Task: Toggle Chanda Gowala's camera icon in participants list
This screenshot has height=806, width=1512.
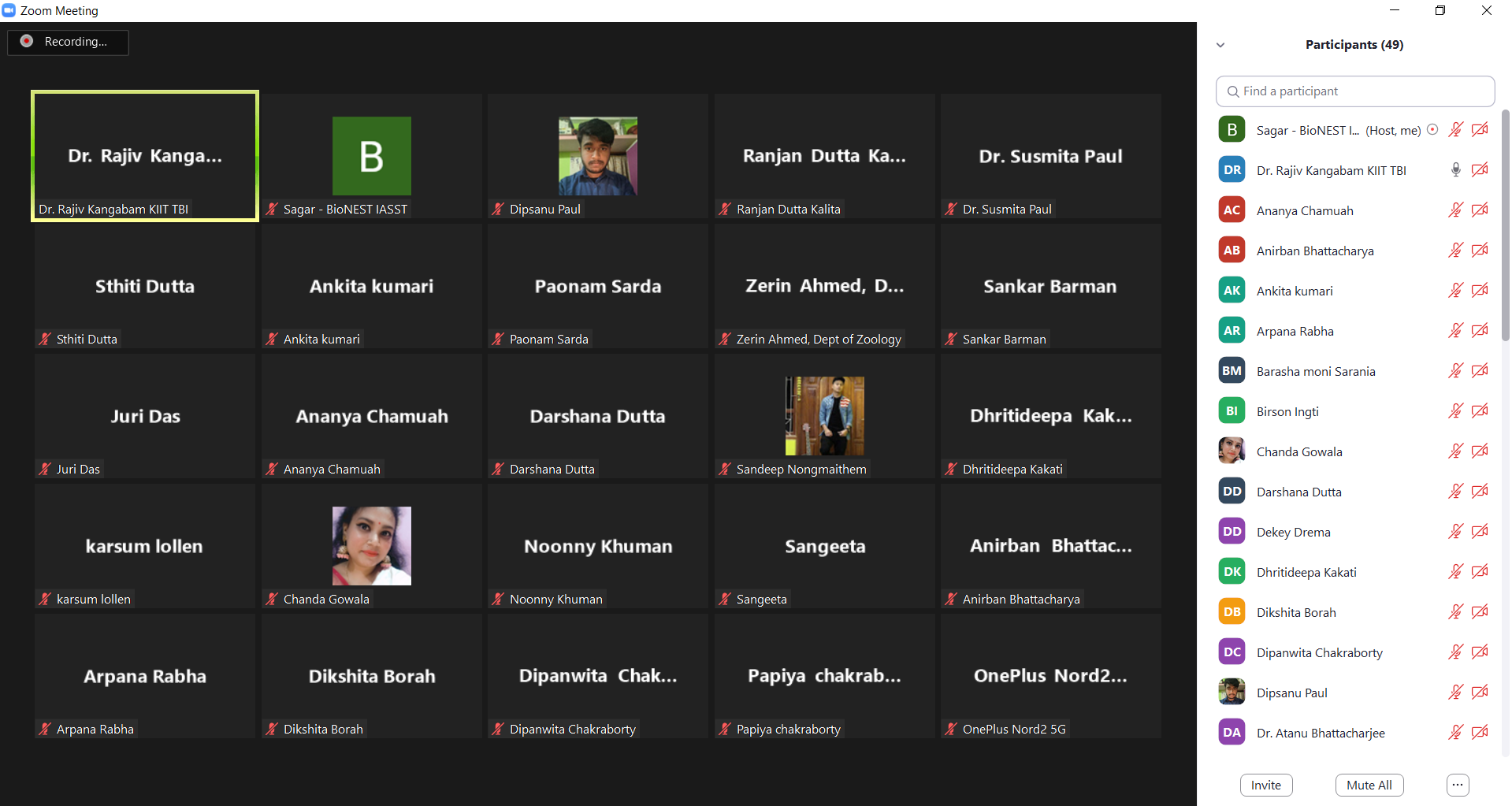Action: (x=1480, y=451)
